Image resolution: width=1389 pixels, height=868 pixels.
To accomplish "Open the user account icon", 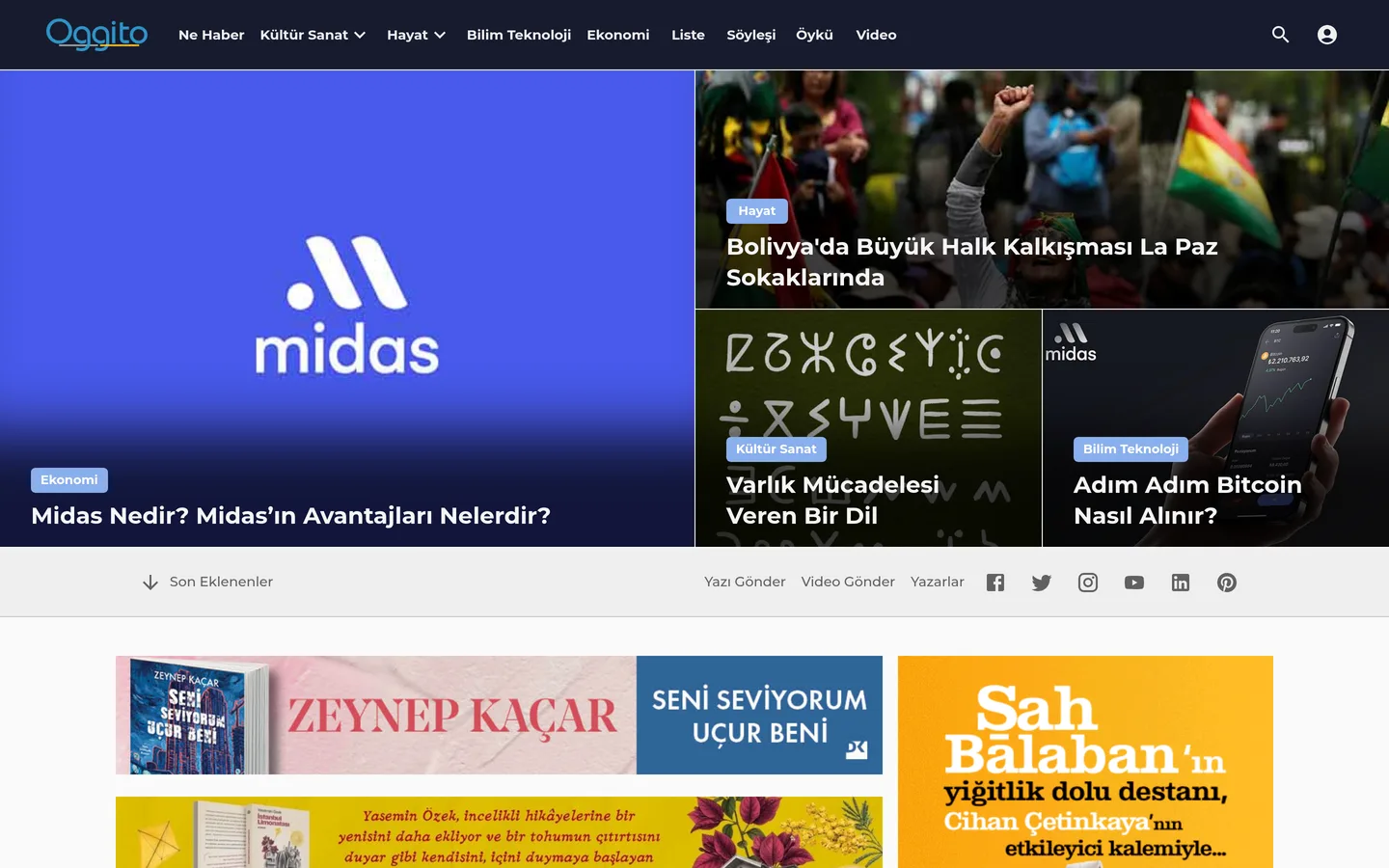I will click(x=1327, y=35).
